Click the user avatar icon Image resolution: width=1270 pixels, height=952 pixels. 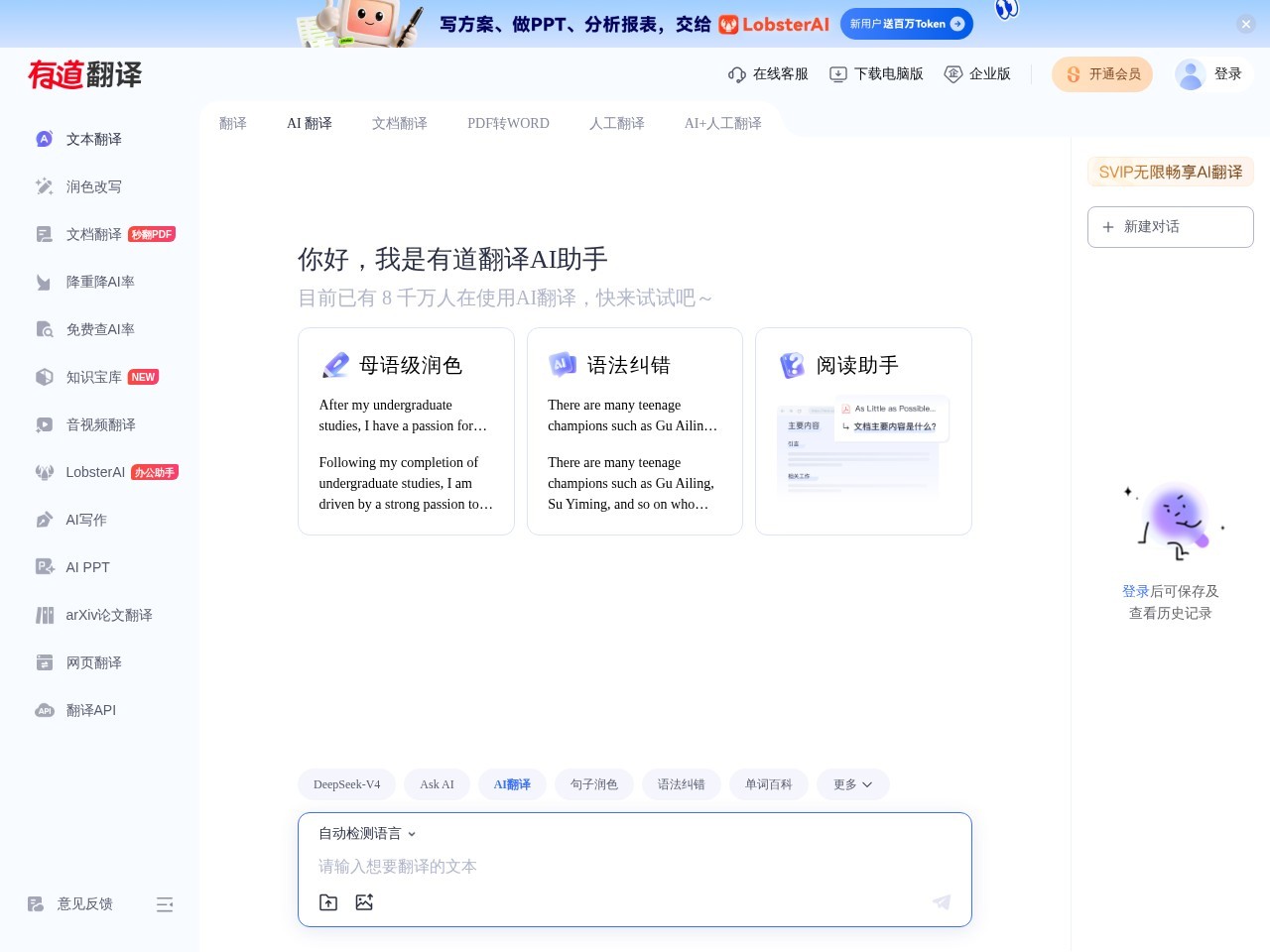pos(1190,74)
